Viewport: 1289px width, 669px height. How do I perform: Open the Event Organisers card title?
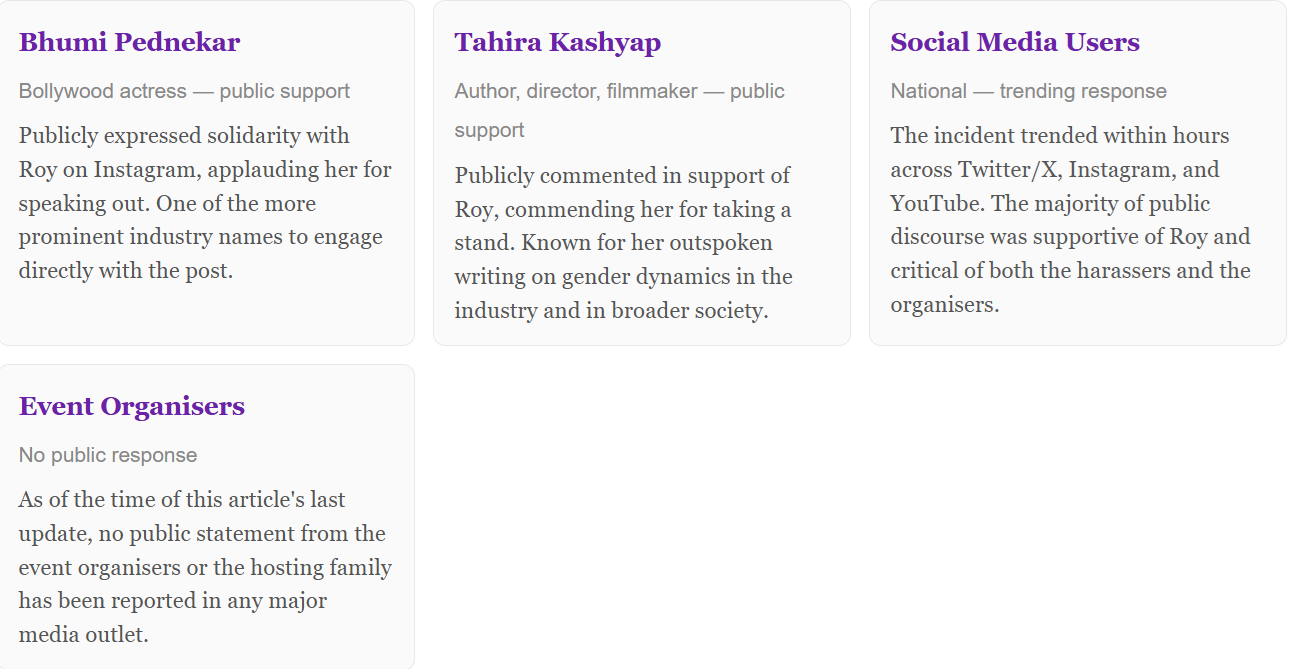coord(131,406)
